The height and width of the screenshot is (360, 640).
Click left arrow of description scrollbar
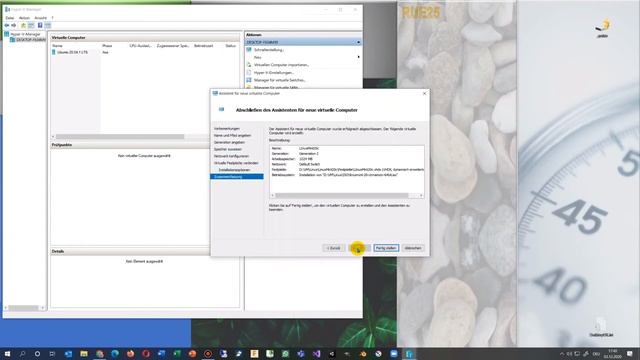click(x=273, y=196)
